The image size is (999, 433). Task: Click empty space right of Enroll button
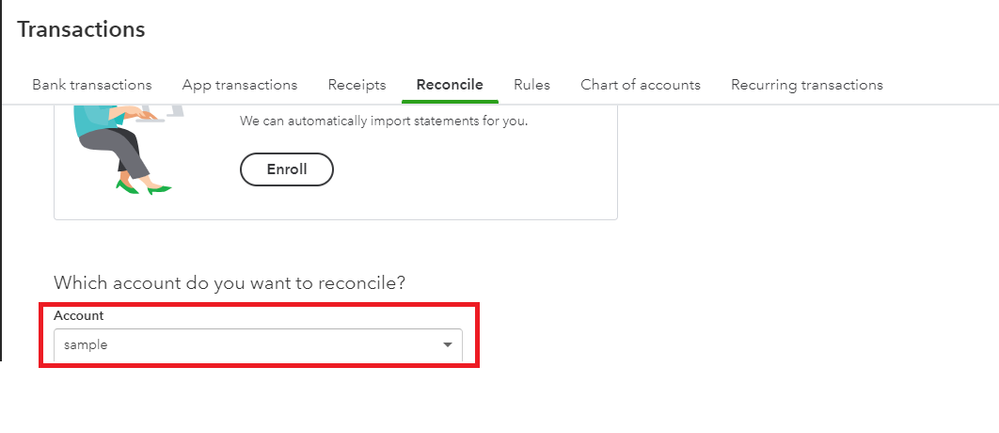(470, 169)
